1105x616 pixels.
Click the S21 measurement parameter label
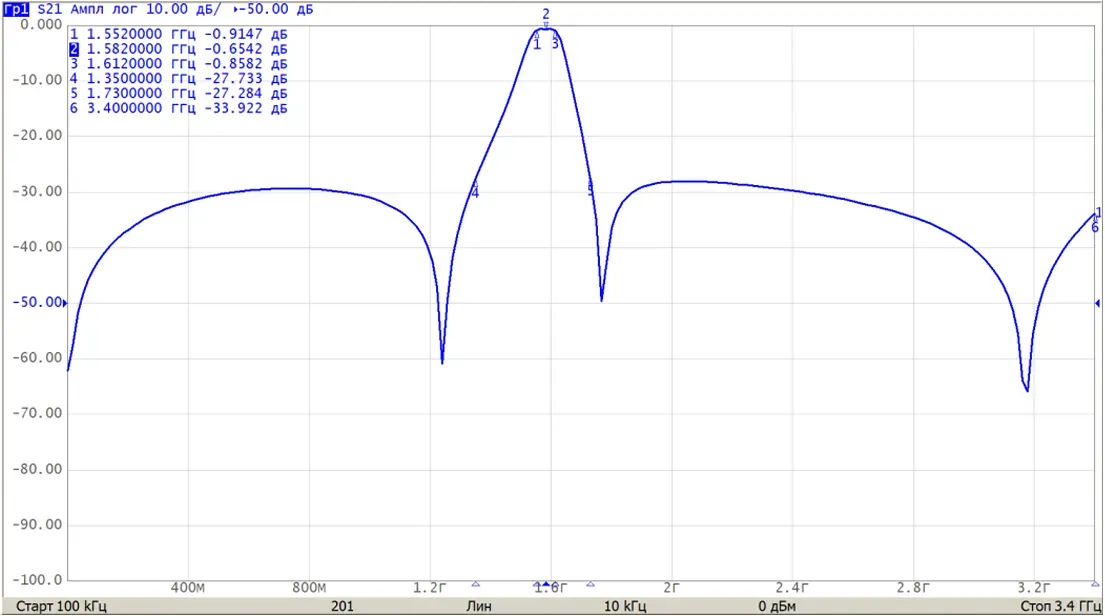tap(49, 9)
